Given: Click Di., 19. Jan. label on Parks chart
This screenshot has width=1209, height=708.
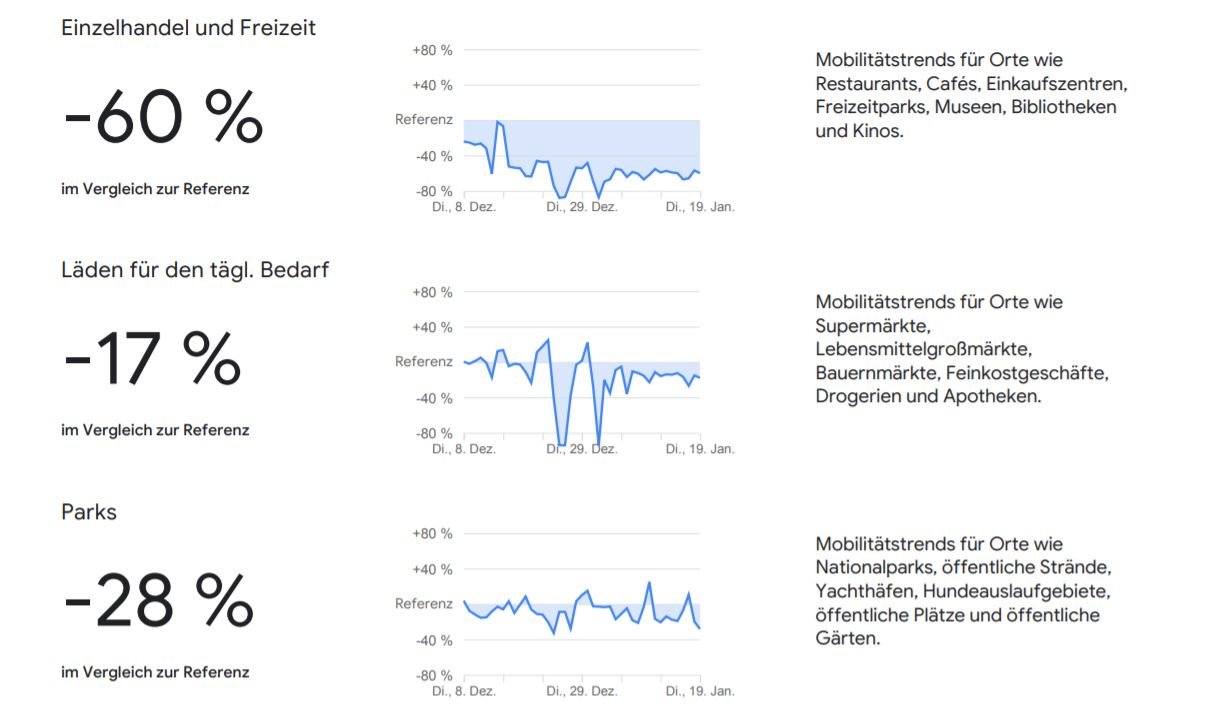Looking at the screenshot, I should 700,691.
